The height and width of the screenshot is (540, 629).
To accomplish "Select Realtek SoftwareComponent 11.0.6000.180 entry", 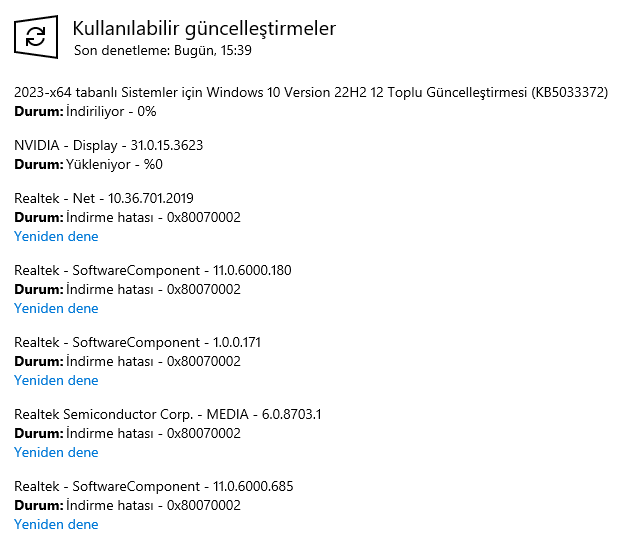I will click(153, 270).
